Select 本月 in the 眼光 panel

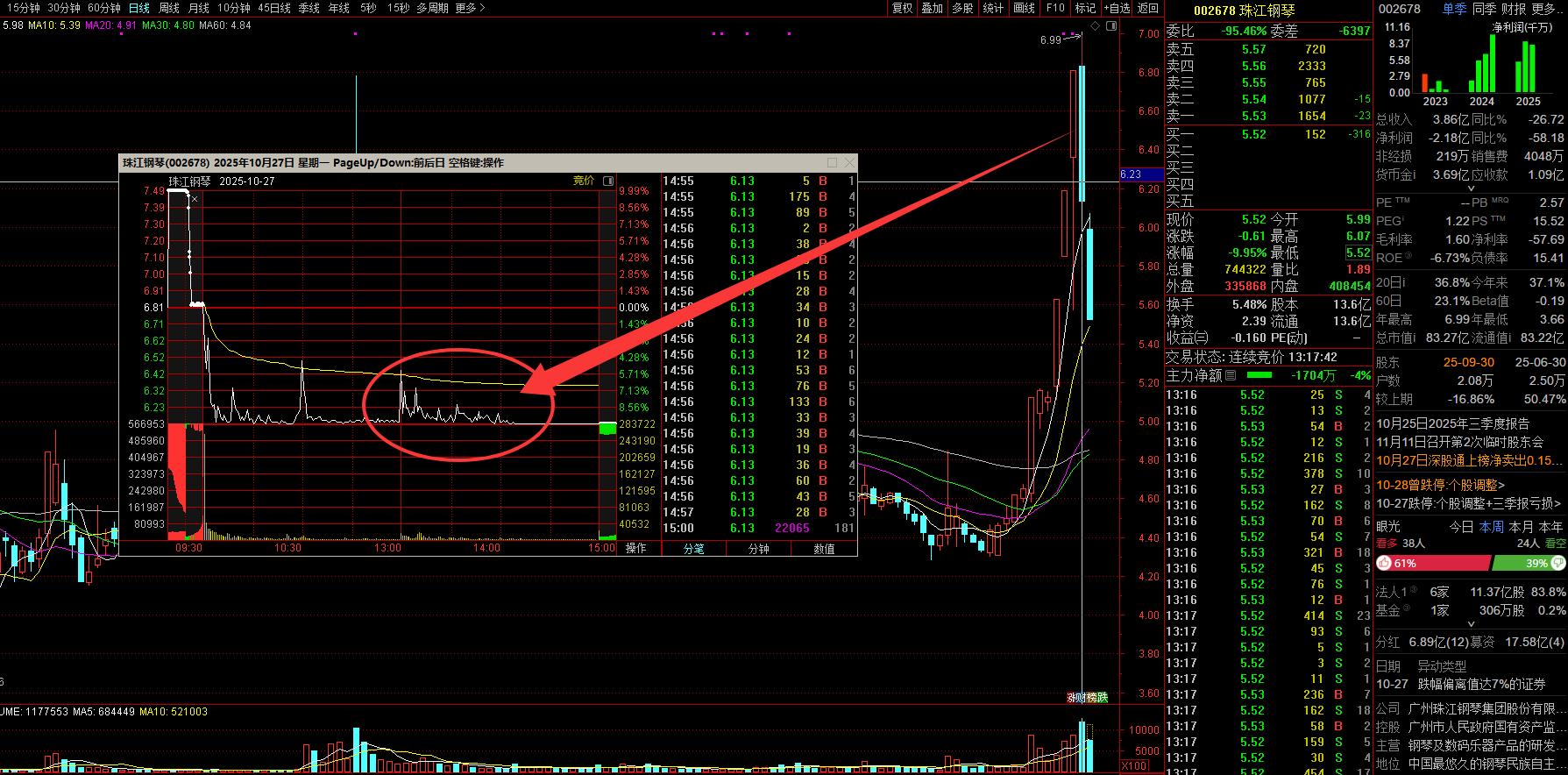(x=1521, y=527)
